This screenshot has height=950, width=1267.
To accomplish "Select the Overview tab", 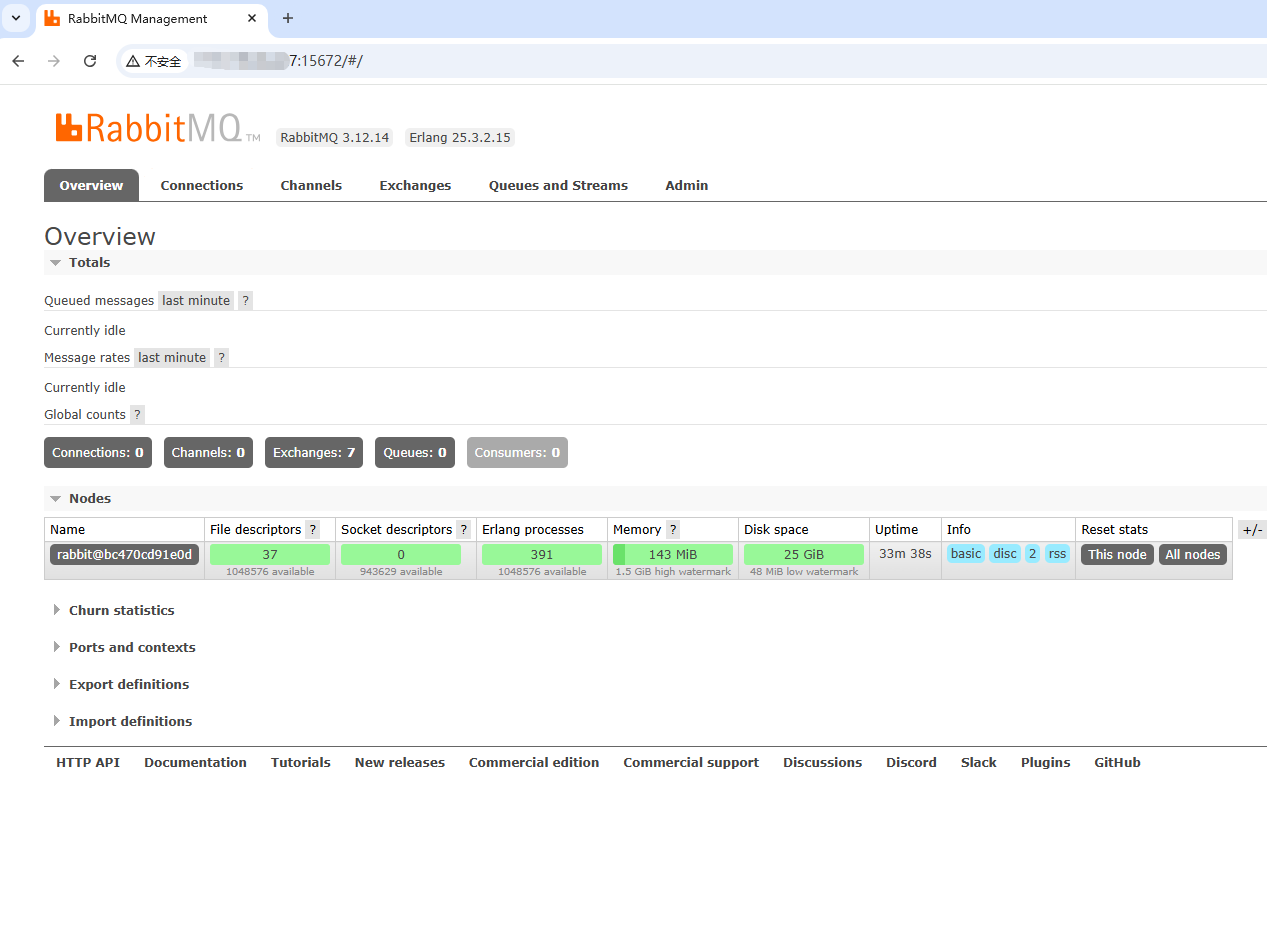I will point(91,185).
